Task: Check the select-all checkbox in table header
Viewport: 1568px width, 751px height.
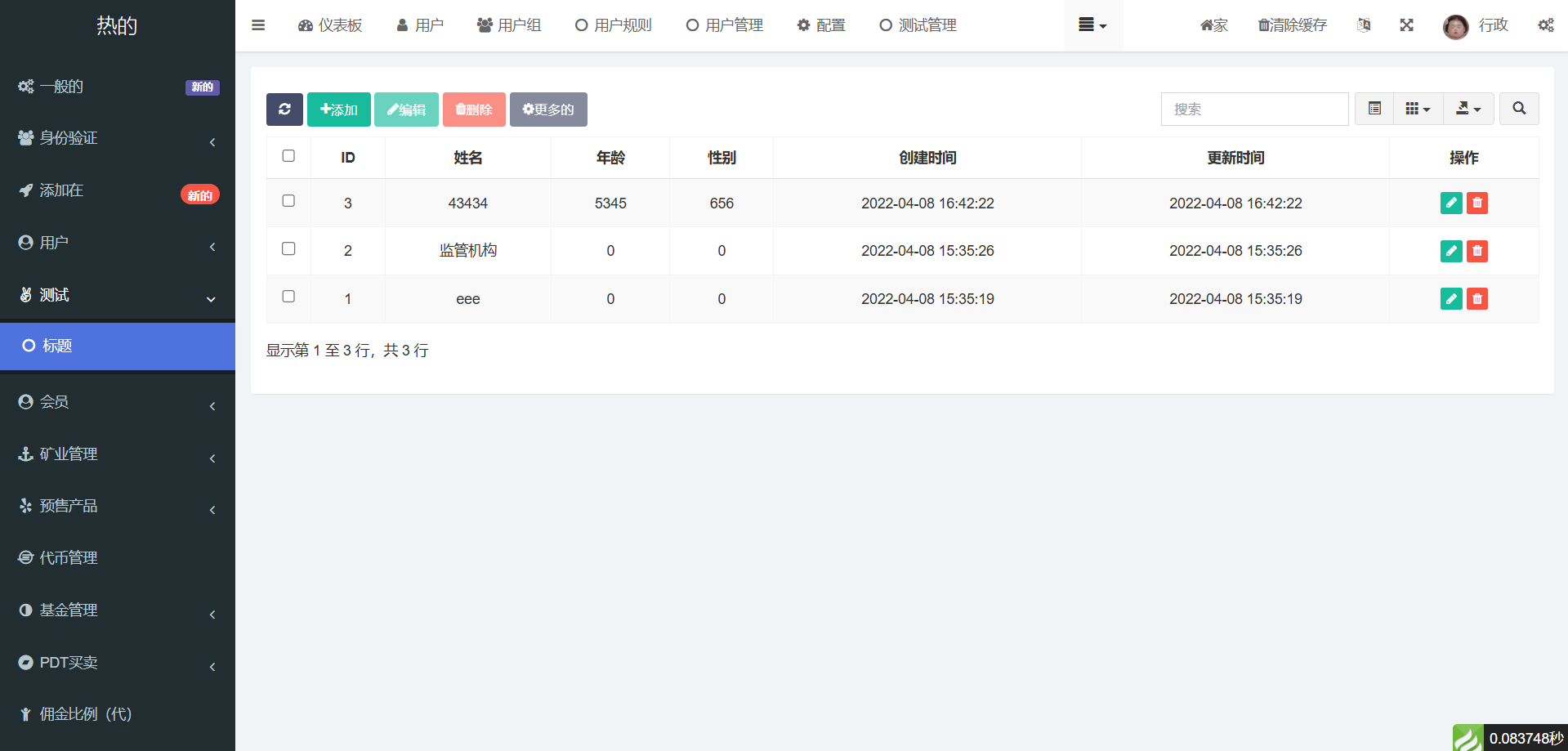Action: [288, 156]
